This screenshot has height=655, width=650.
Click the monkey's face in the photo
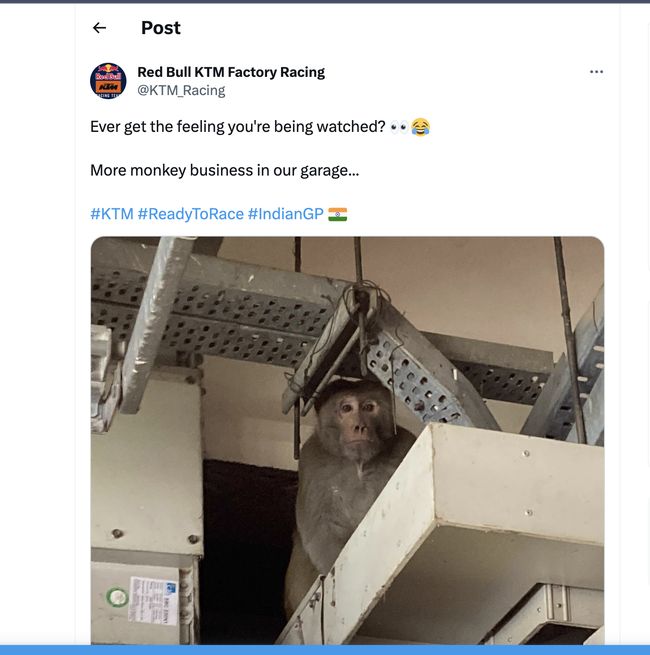355,422
